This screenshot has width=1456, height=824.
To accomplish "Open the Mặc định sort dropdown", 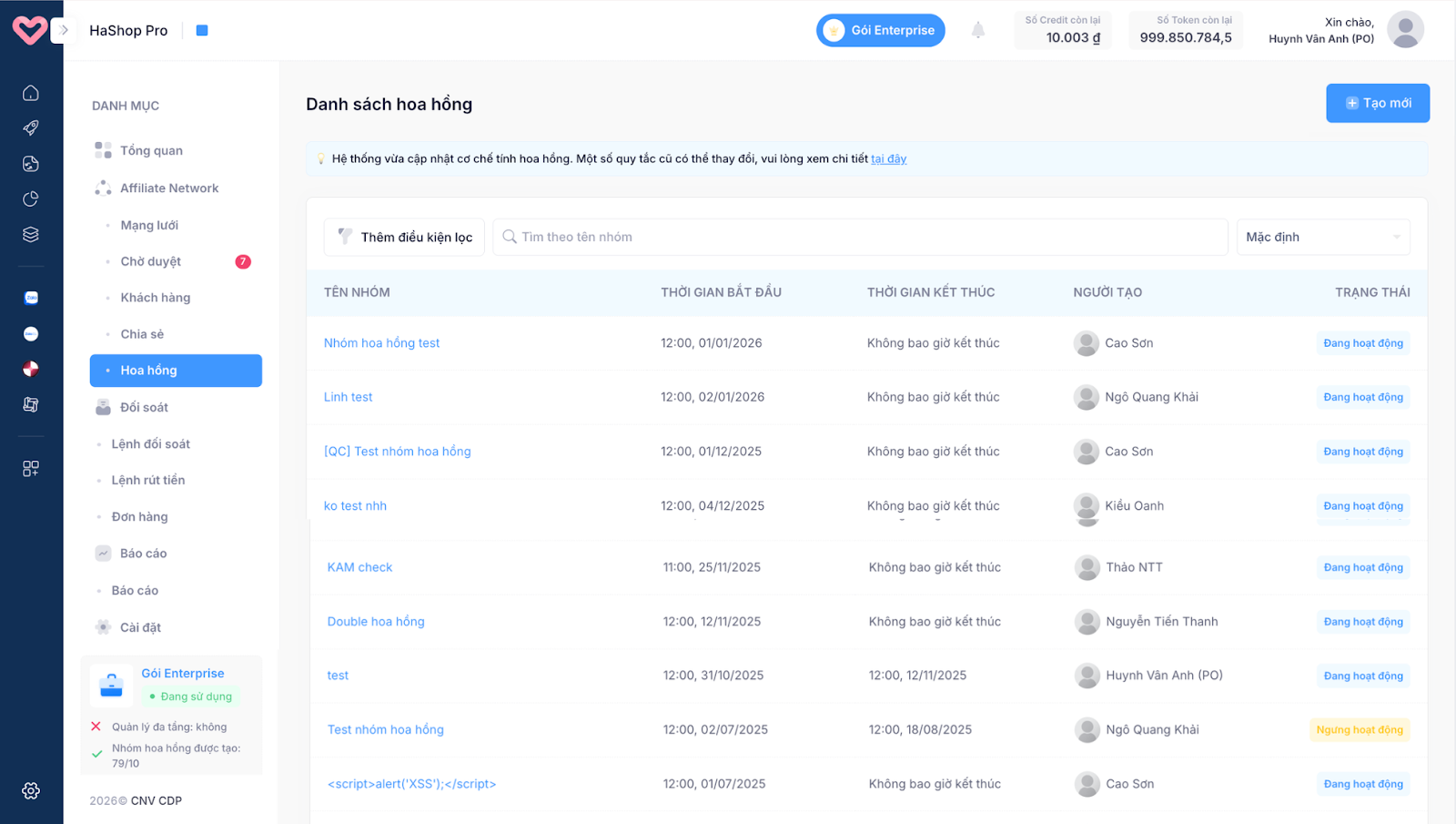I will click(1322, 238).
